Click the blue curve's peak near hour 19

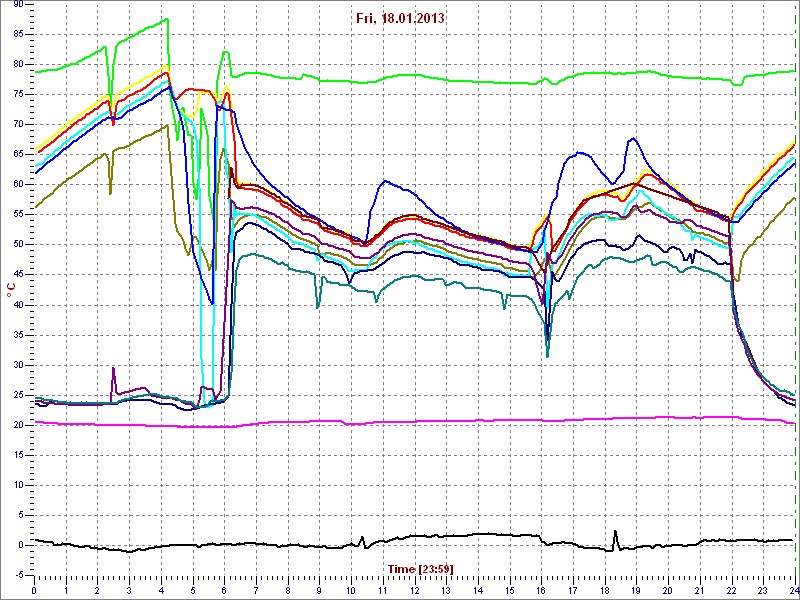click(x=632, y=139)
